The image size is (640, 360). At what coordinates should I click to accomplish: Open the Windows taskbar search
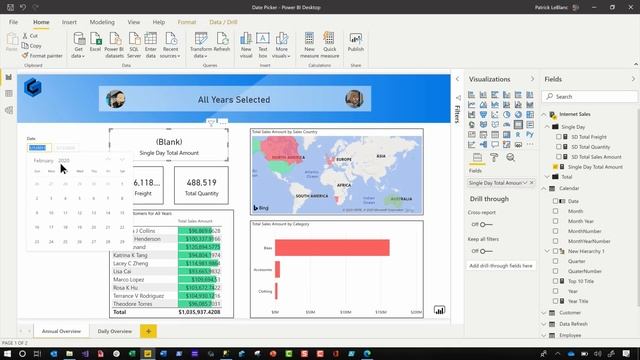22,353
